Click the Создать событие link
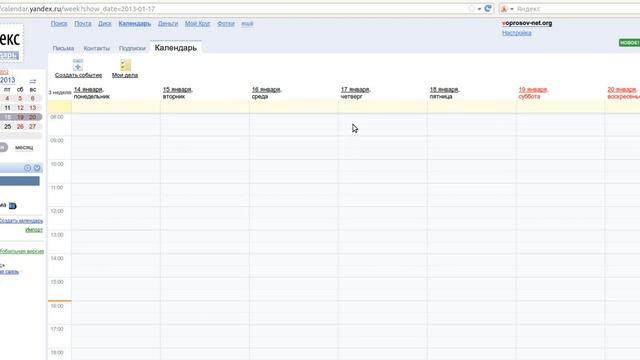Screen dimensions: 640x360 (x=78, y=75)
